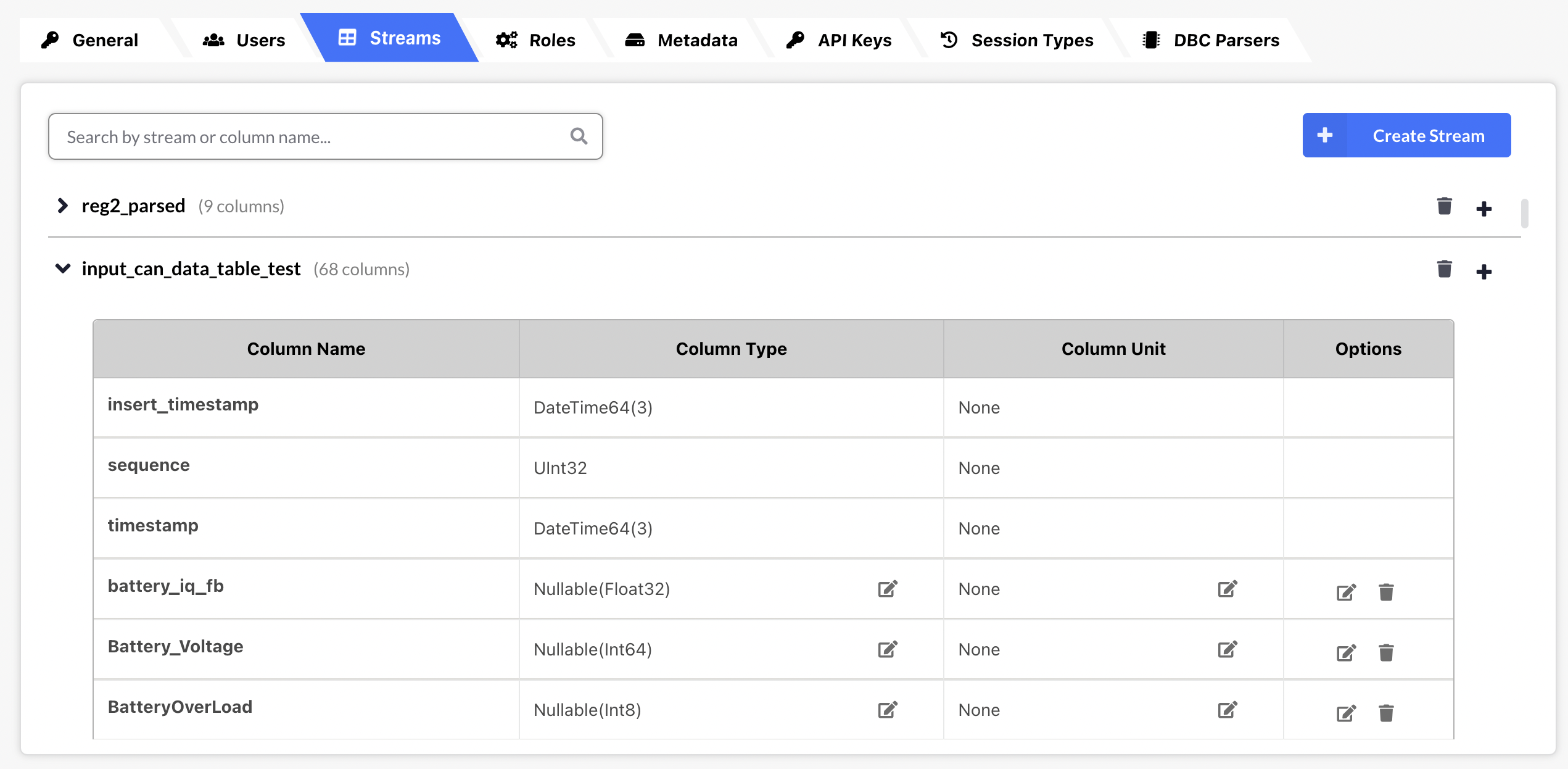Open the API Keys tab
This screenshot has height=769, width=1568.
point(839,40)
